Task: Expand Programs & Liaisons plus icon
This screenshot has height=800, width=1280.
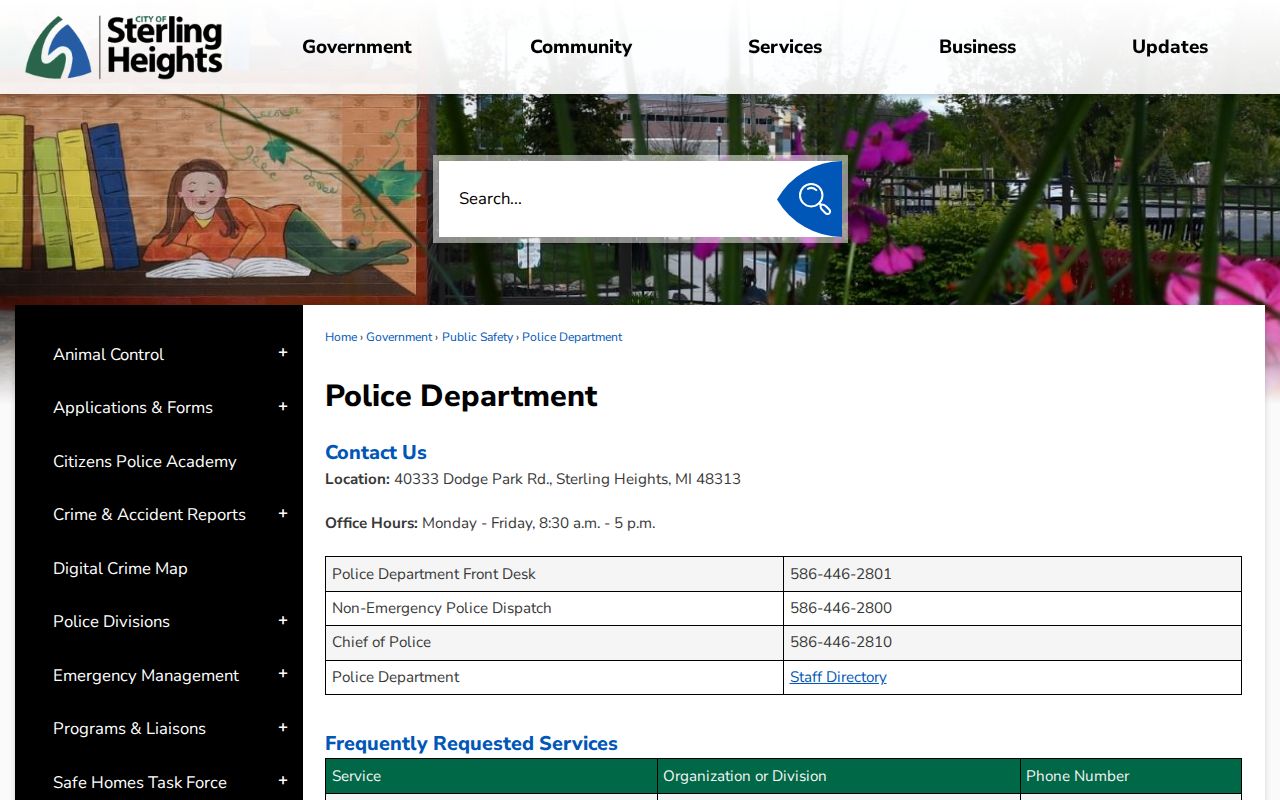Action: click(x=283, y=728)
